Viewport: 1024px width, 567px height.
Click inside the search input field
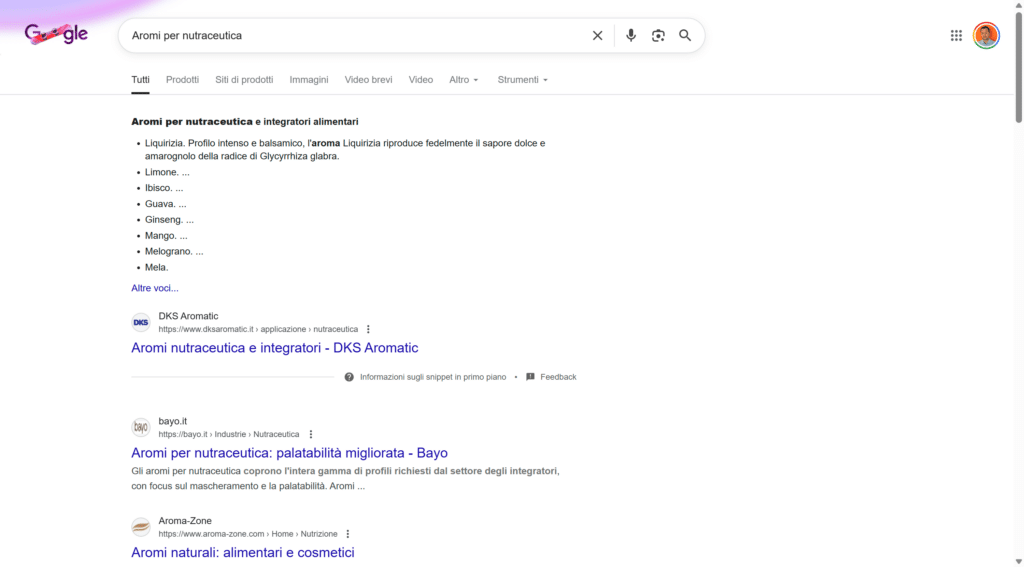point(350,35)
